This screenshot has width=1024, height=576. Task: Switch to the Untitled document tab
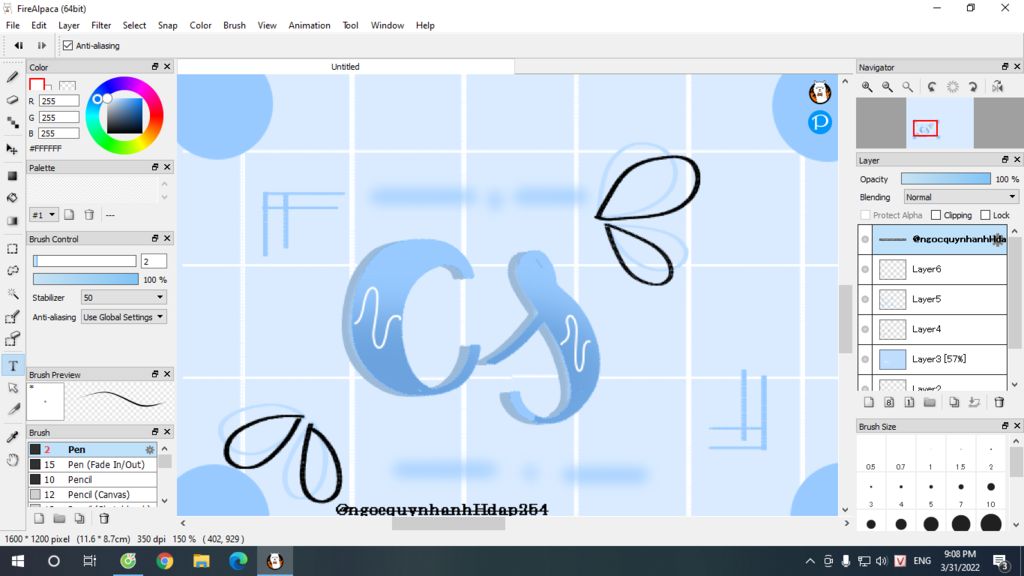coord(345,67)
